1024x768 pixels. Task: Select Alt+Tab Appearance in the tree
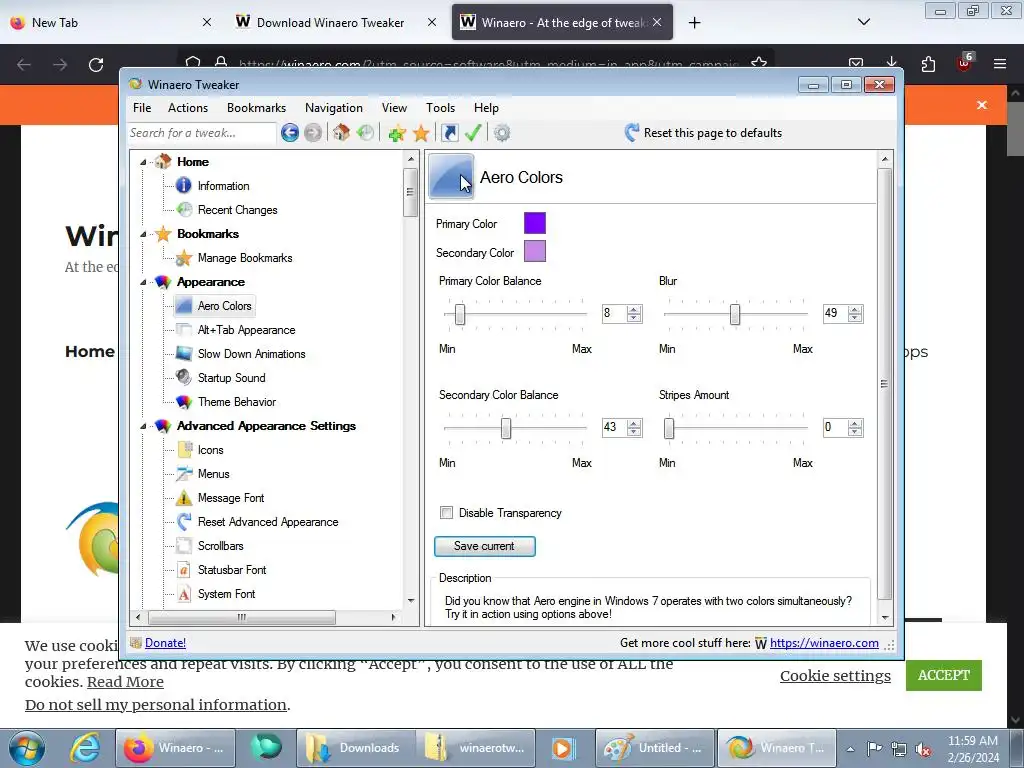(246, 330)
